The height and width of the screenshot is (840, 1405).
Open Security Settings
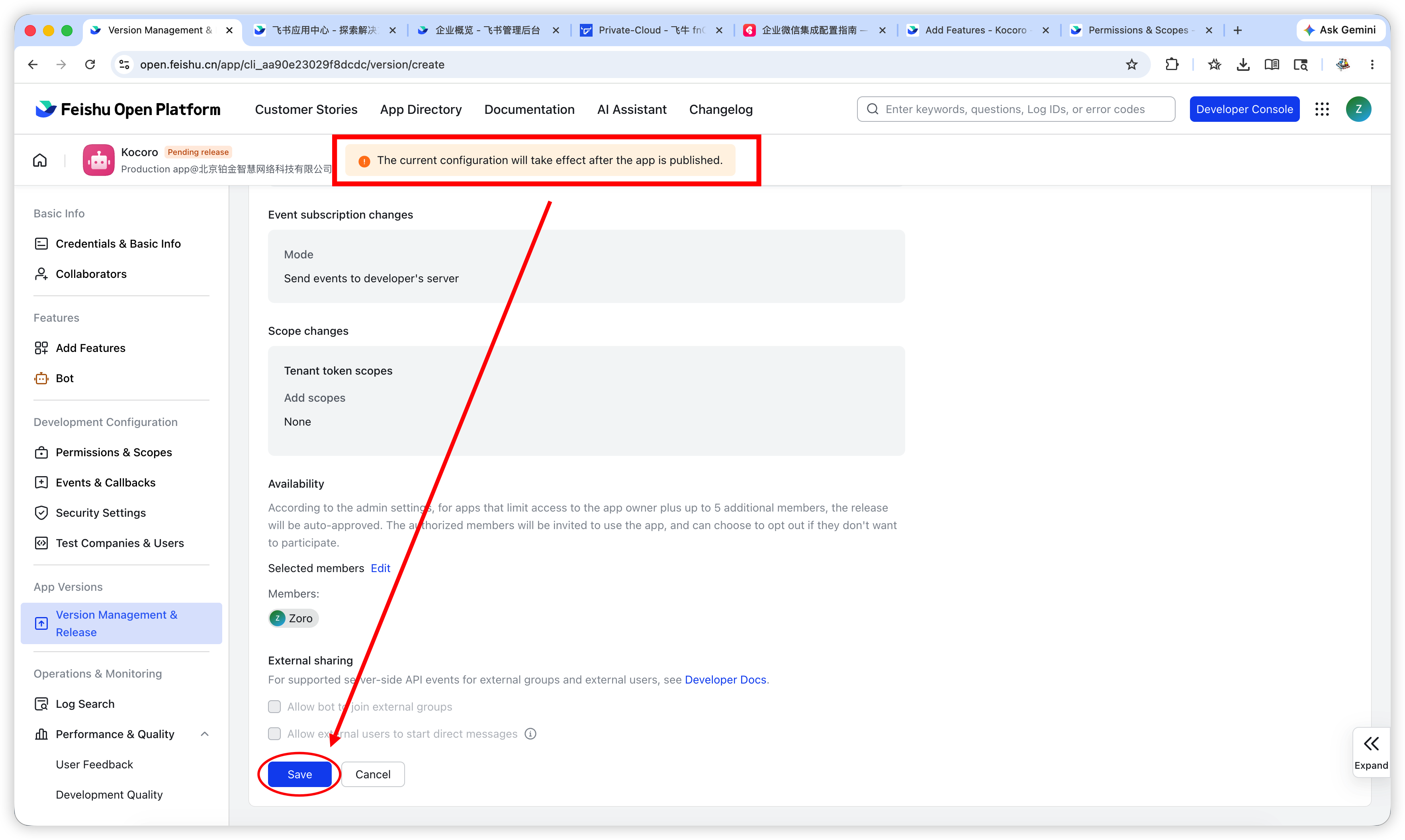tap(100, 513)
